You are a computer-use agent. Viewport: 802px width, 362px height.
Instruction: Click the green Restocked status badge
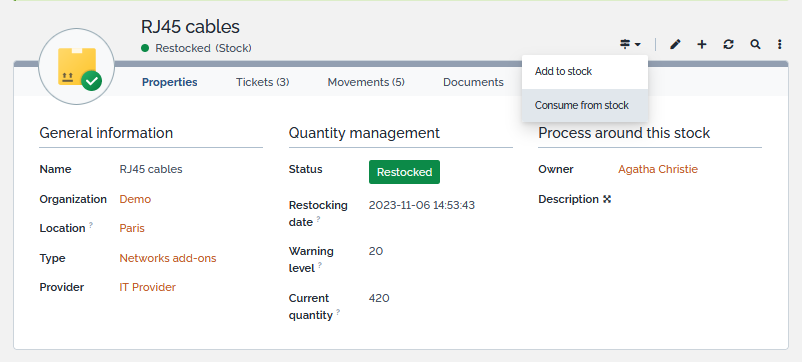(x=404, y=172)
